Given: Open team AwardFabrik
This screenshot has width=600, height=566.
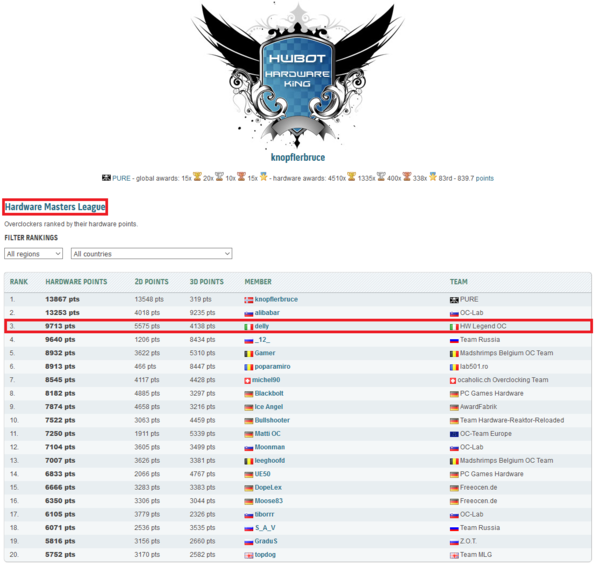Looking at the screenshot, I should click(478, 406).
